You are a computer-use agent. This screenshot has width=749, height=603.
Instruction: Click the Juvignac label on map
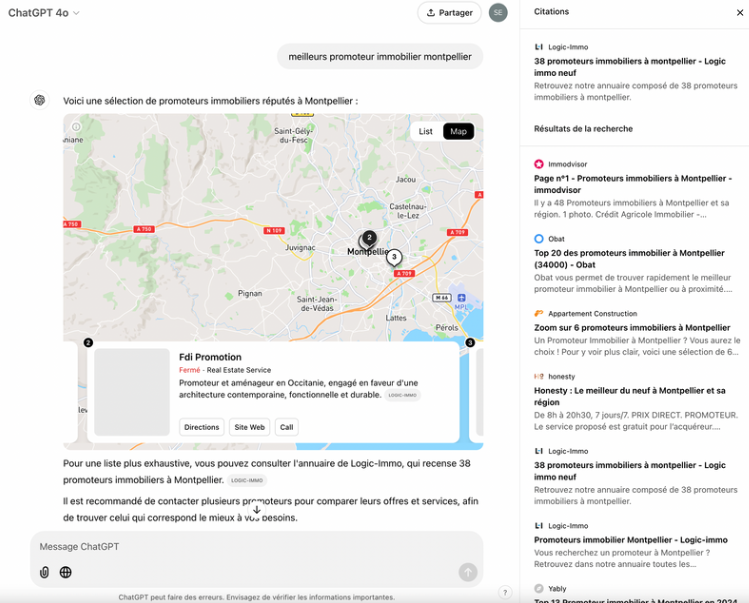point(300,248)
